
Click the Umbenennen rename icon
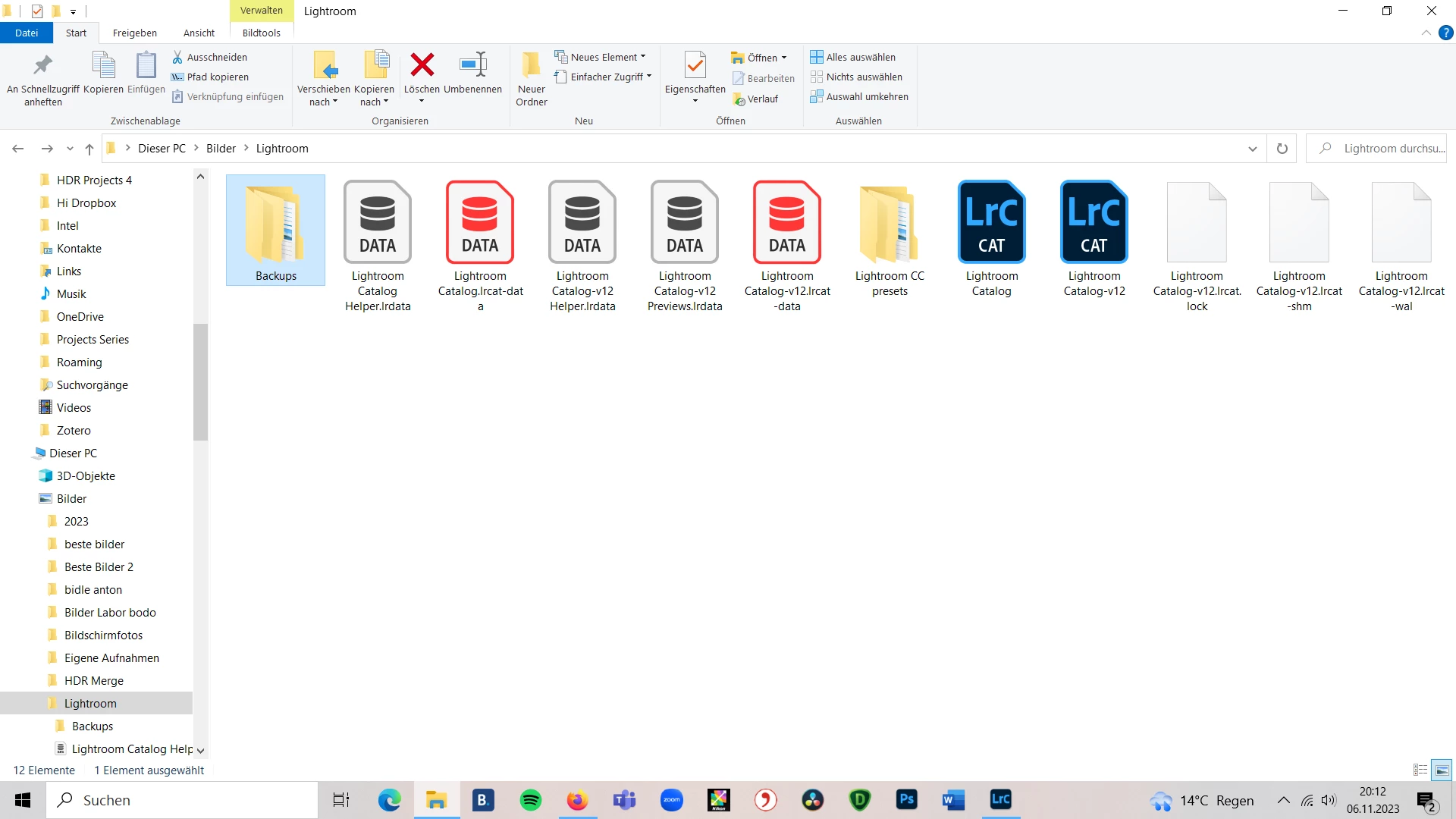point(473,66)
